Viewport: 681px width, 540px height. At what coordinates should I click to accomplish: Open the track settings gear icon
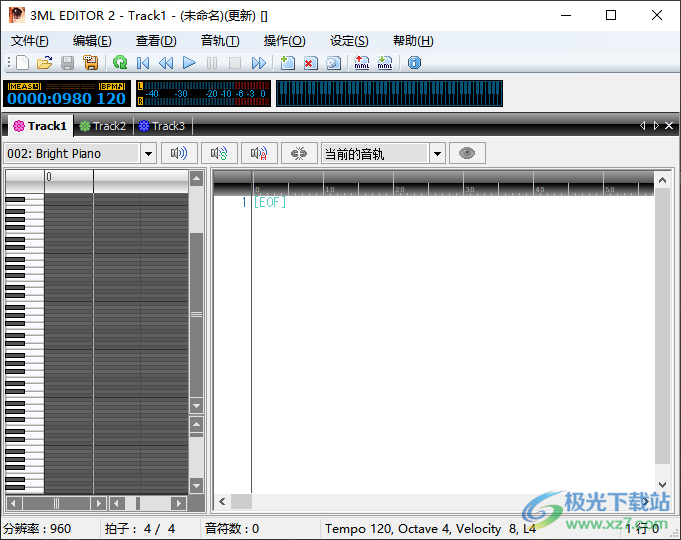334,63
